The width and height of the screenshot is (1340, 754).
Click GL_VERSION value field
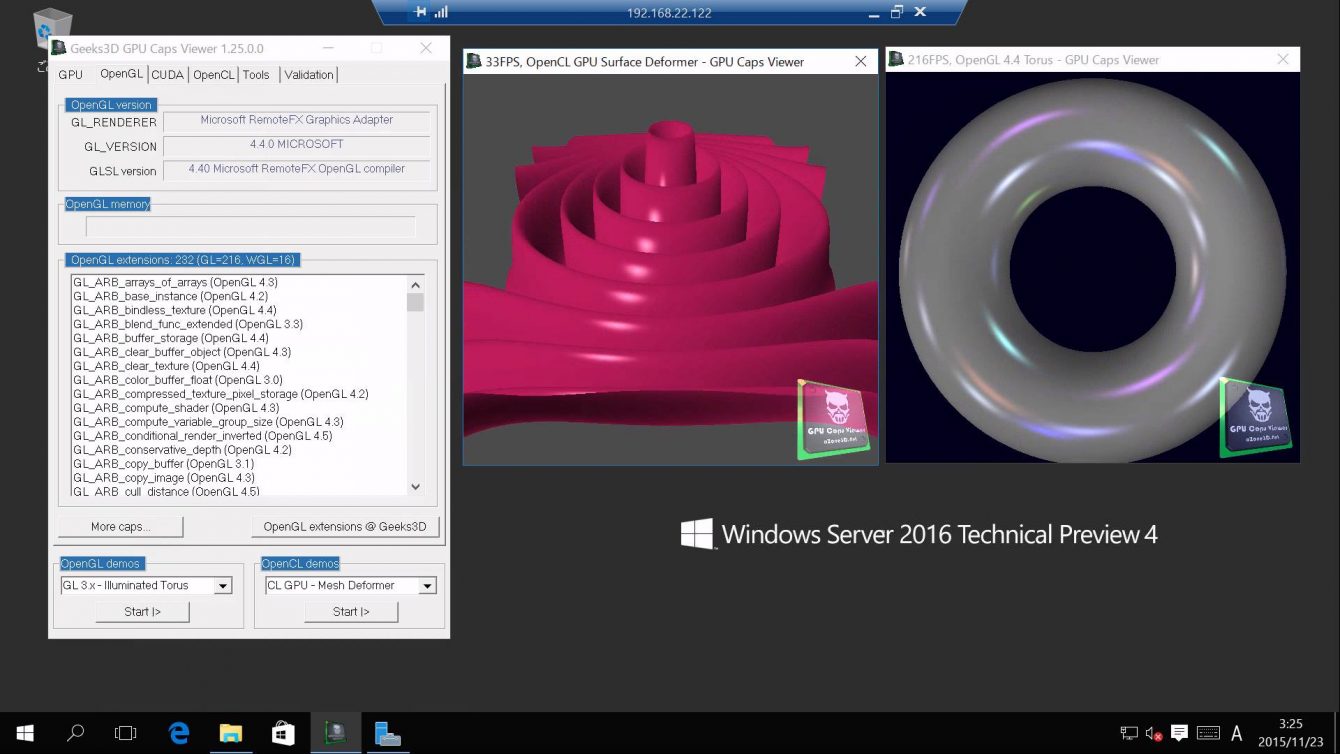click(296, 146)
